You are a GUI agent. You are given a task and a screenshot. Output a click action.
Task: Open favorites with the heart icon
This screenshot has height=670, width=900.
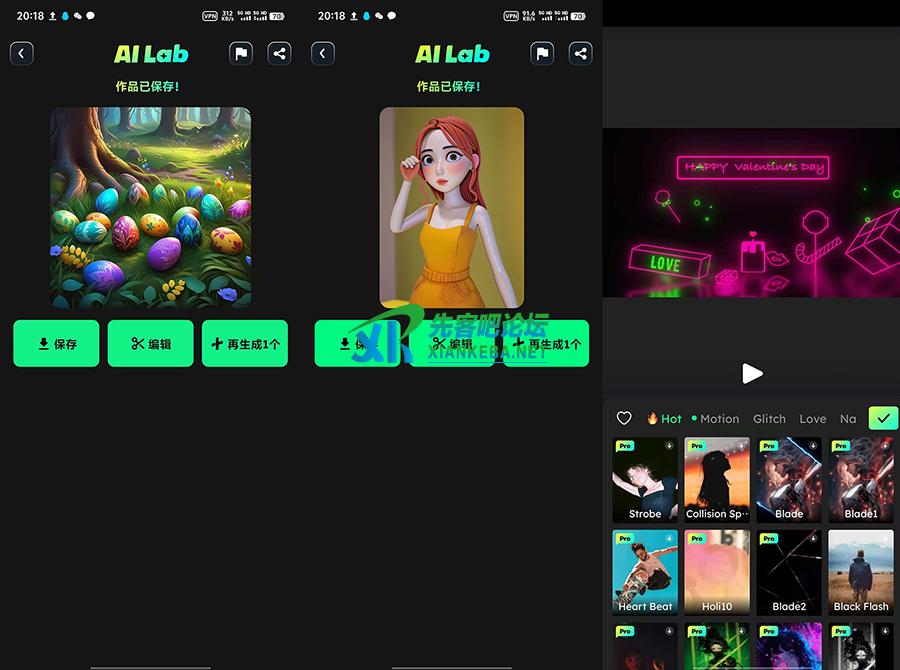(x=624, y=418)
